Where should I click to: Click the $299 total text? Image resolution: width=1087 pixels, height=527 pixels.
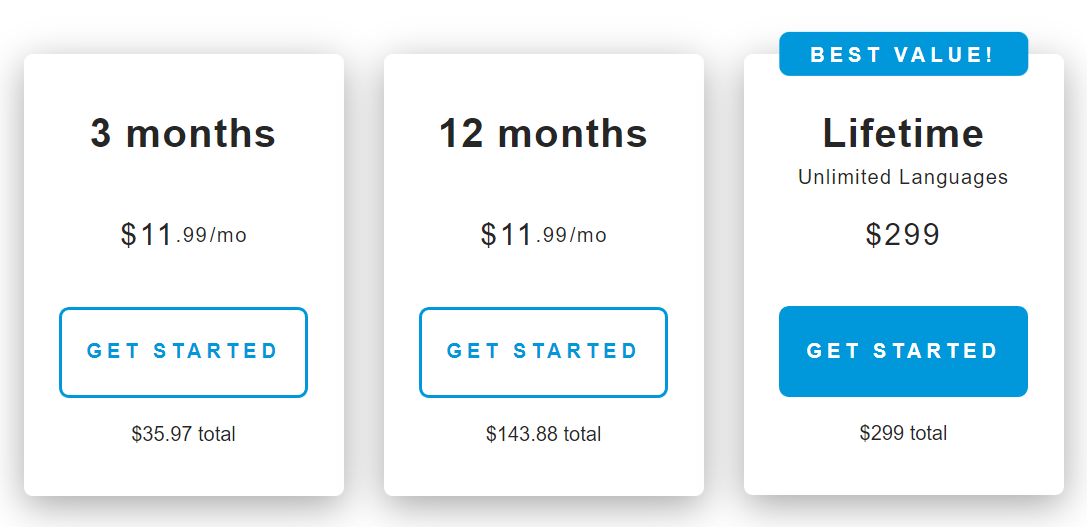point(903,433)
